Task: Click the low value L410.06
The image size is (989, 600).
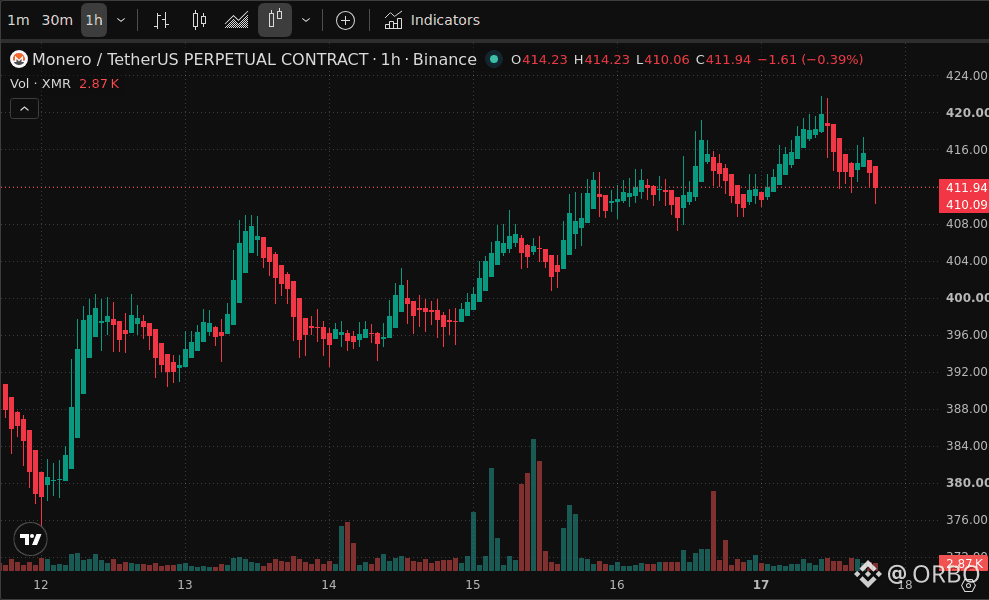Action: (662, 59)
